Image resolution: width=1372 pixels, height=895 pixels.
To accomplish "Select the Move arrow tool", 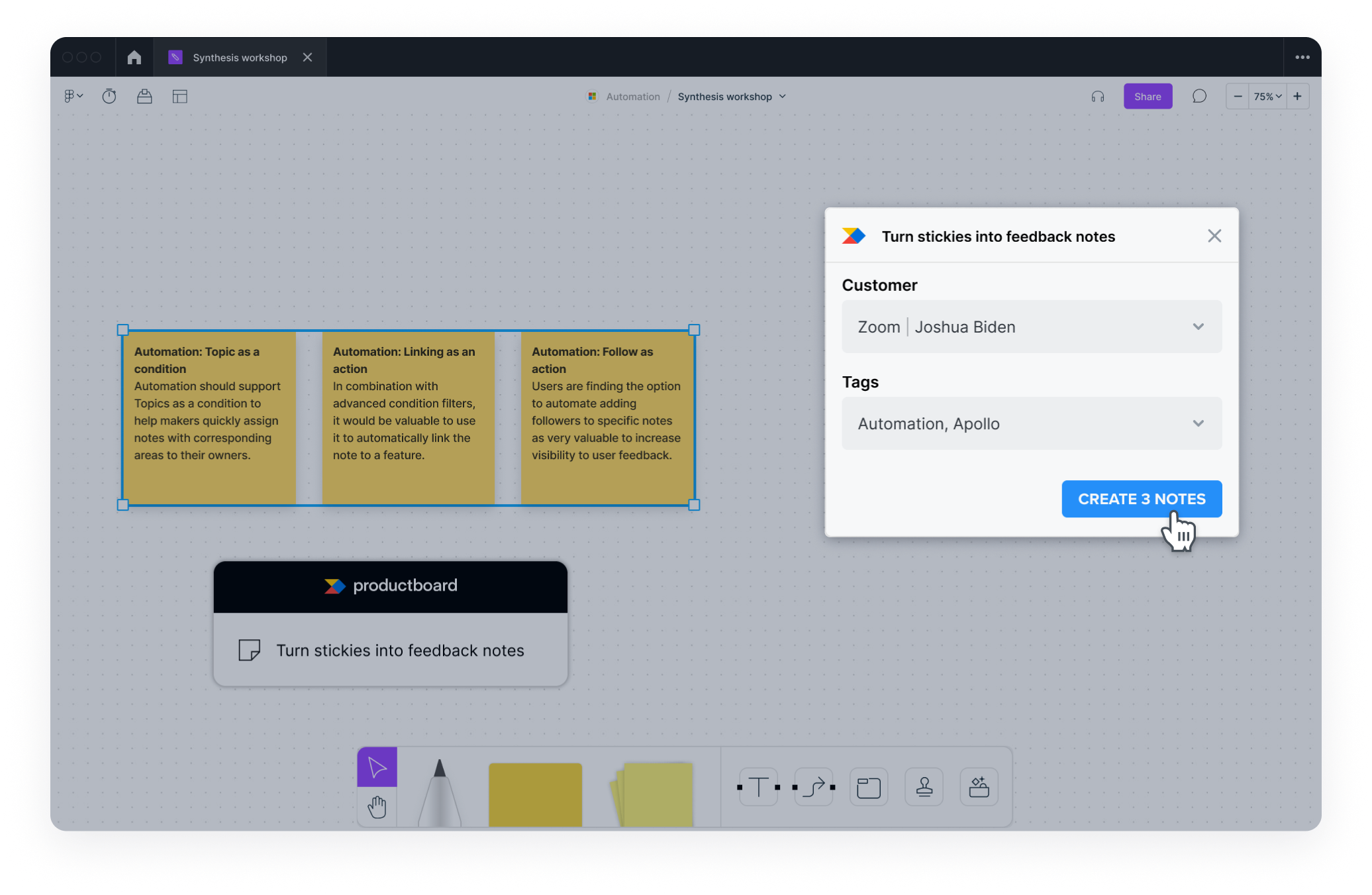I will pyautogui.click(x=377, y=767).
